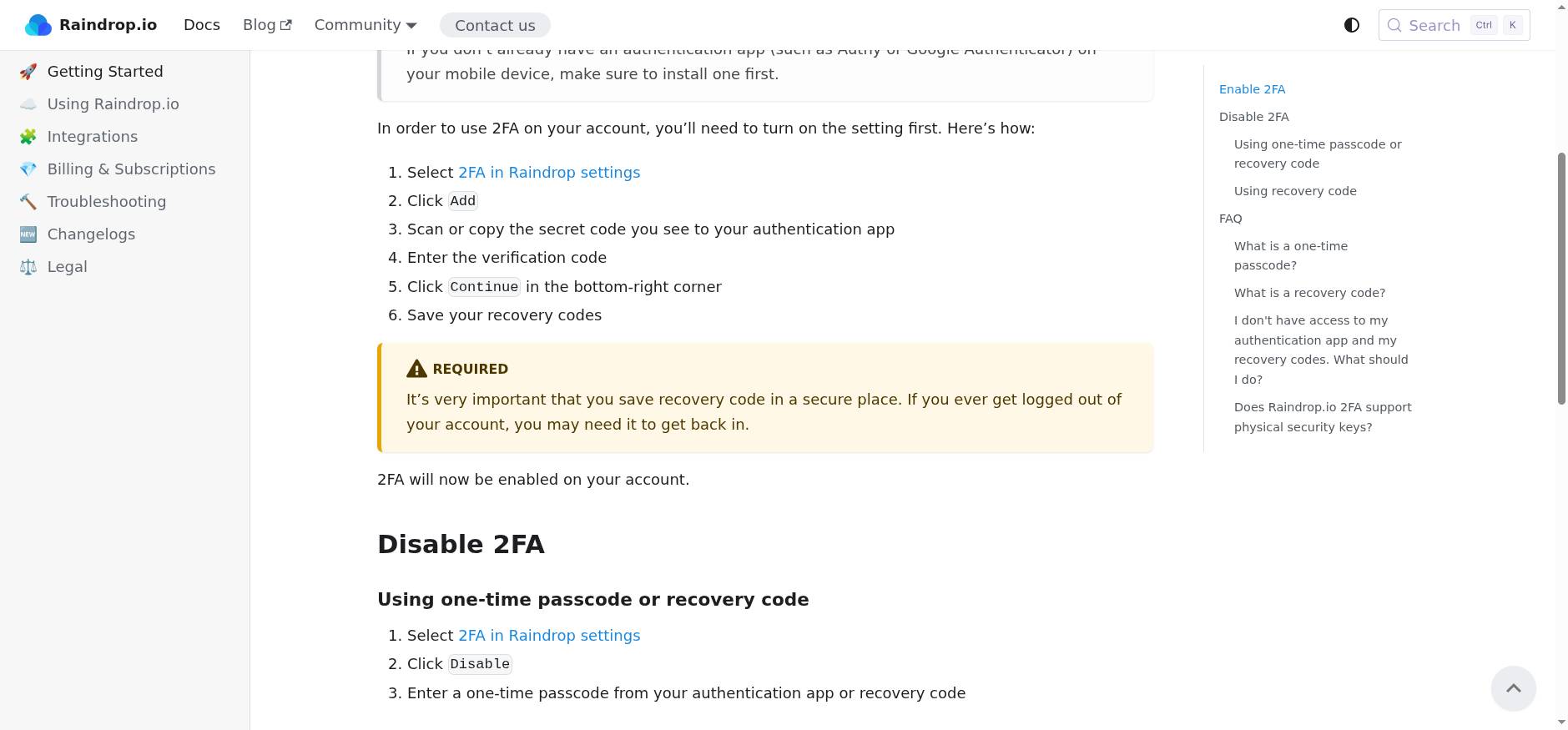
Task: Click the diamond Billing & Subscriptions icon
Action: point(28,169)
